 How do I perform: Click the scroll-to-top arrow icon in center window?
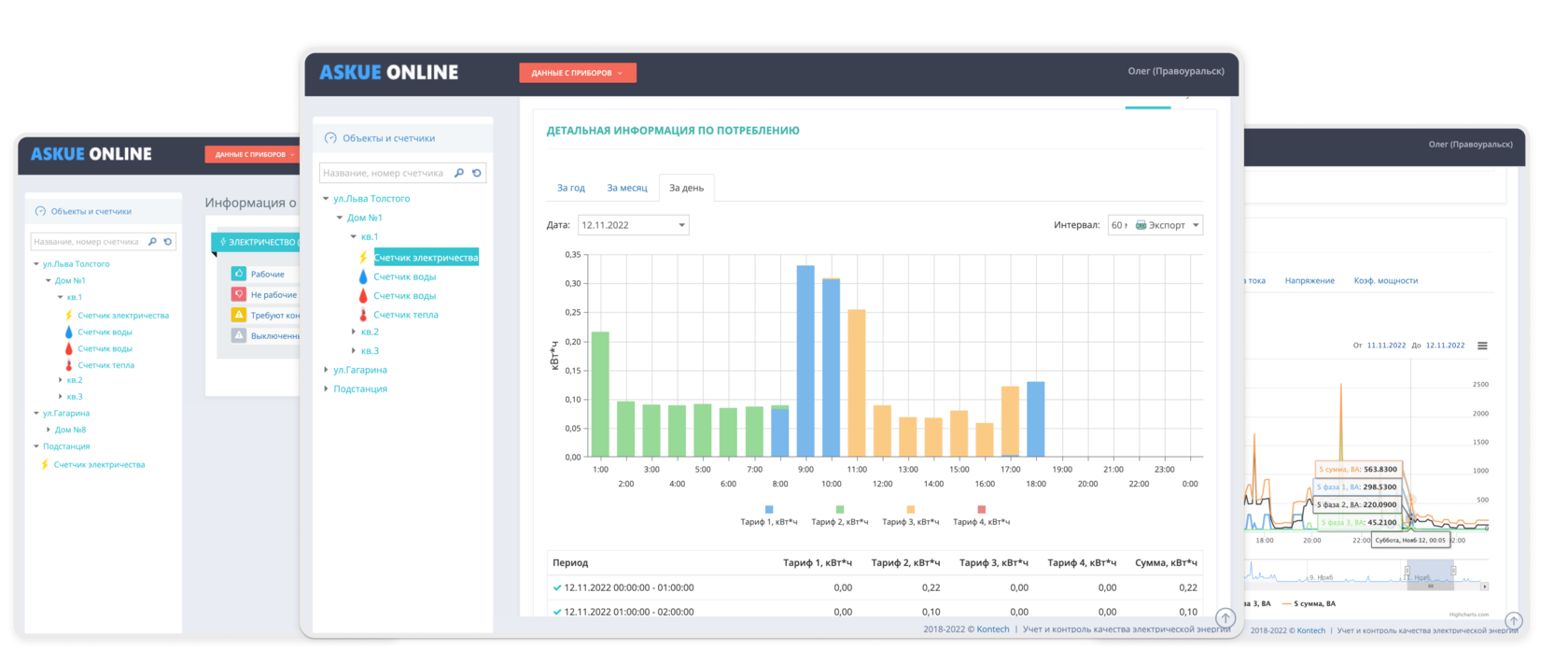tap(1225, 618)
